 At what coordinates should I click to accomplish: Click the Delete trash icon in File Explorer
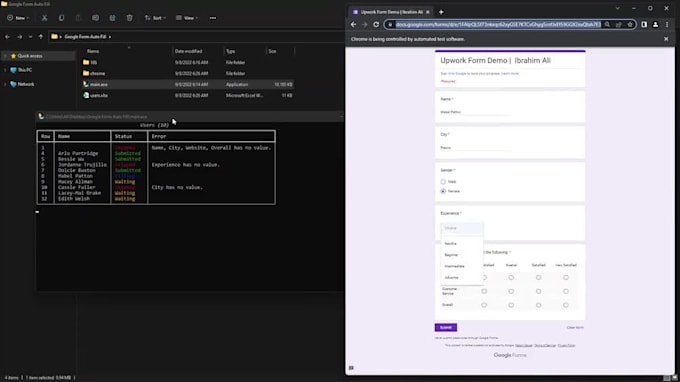[129, 18]
